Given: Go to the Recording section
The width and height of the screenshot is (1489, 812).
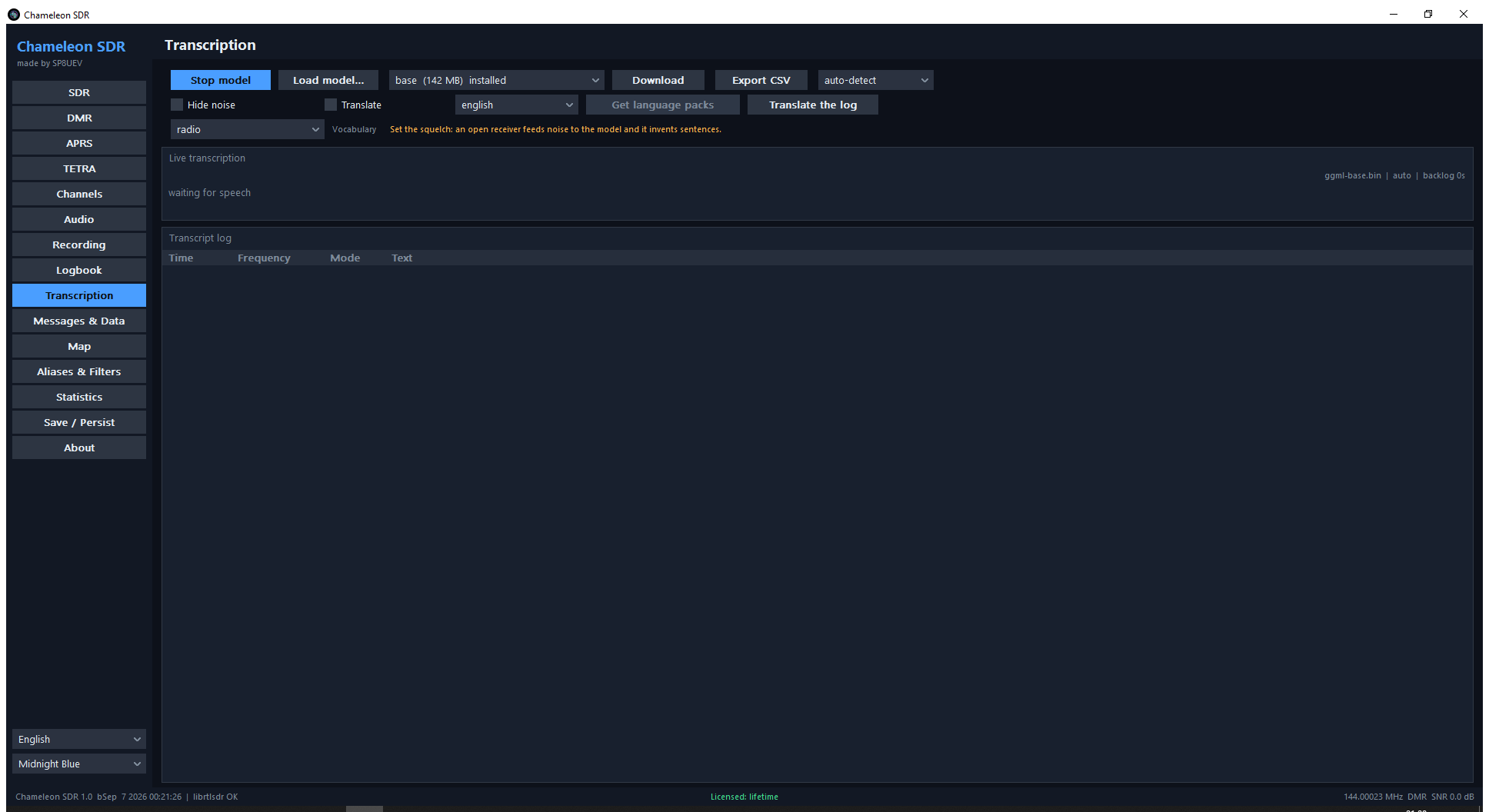Looking at the screenshot, I should pos(79,245).
